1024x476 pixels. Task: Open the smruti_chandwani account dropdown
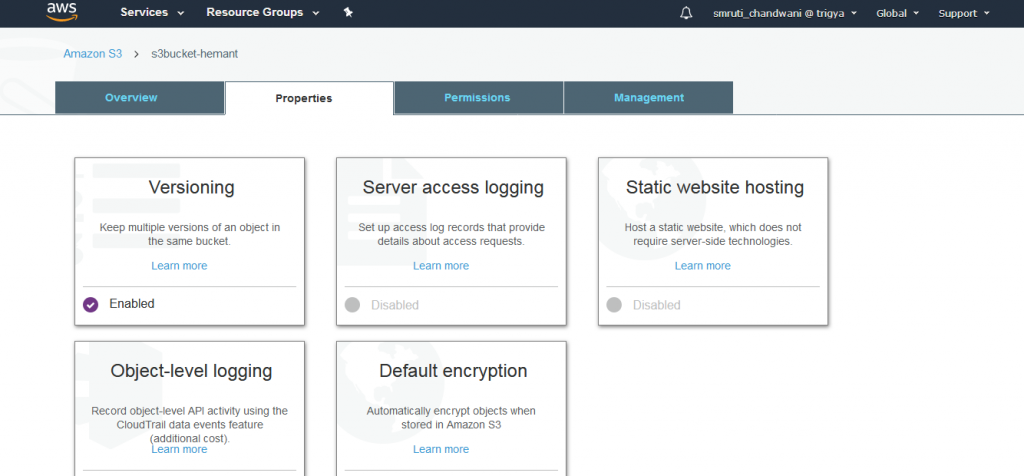point(785,13)
